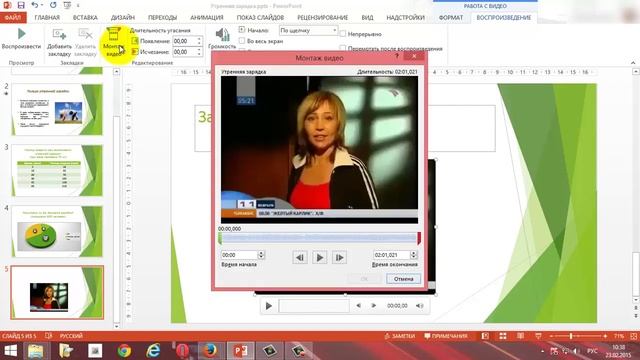
Task: Open the Громкость volume icon
Action: coord(222,35)
